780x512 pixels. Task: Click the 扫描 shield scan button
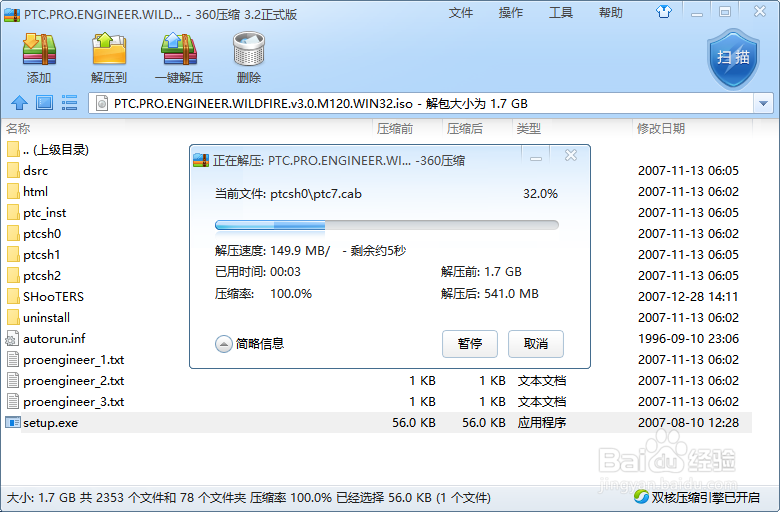[x=733, y=58]
